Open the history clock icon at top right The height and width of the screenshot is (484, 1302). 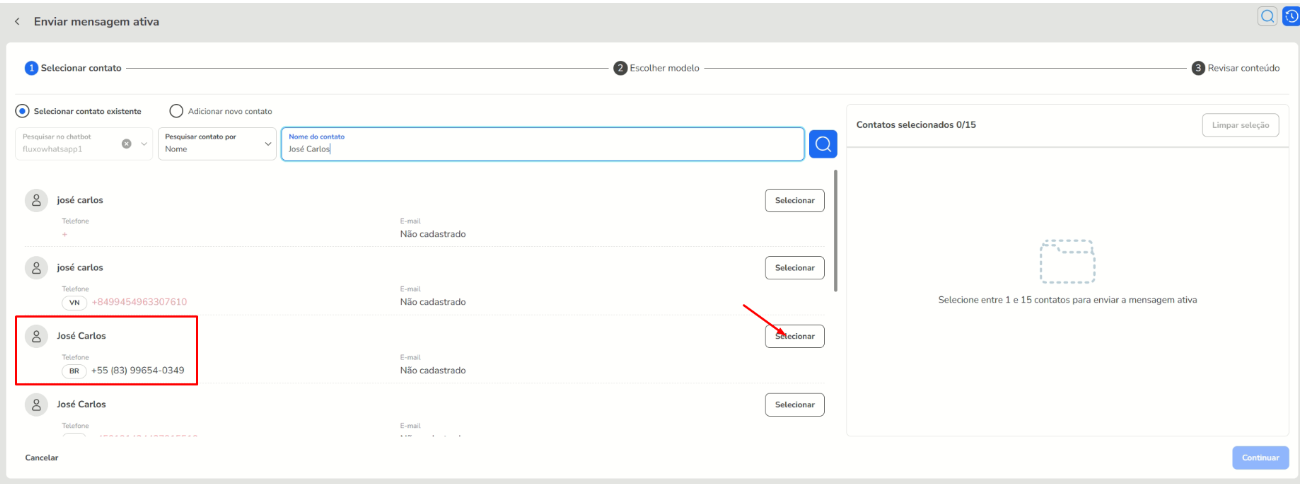tap(1291, 16)
